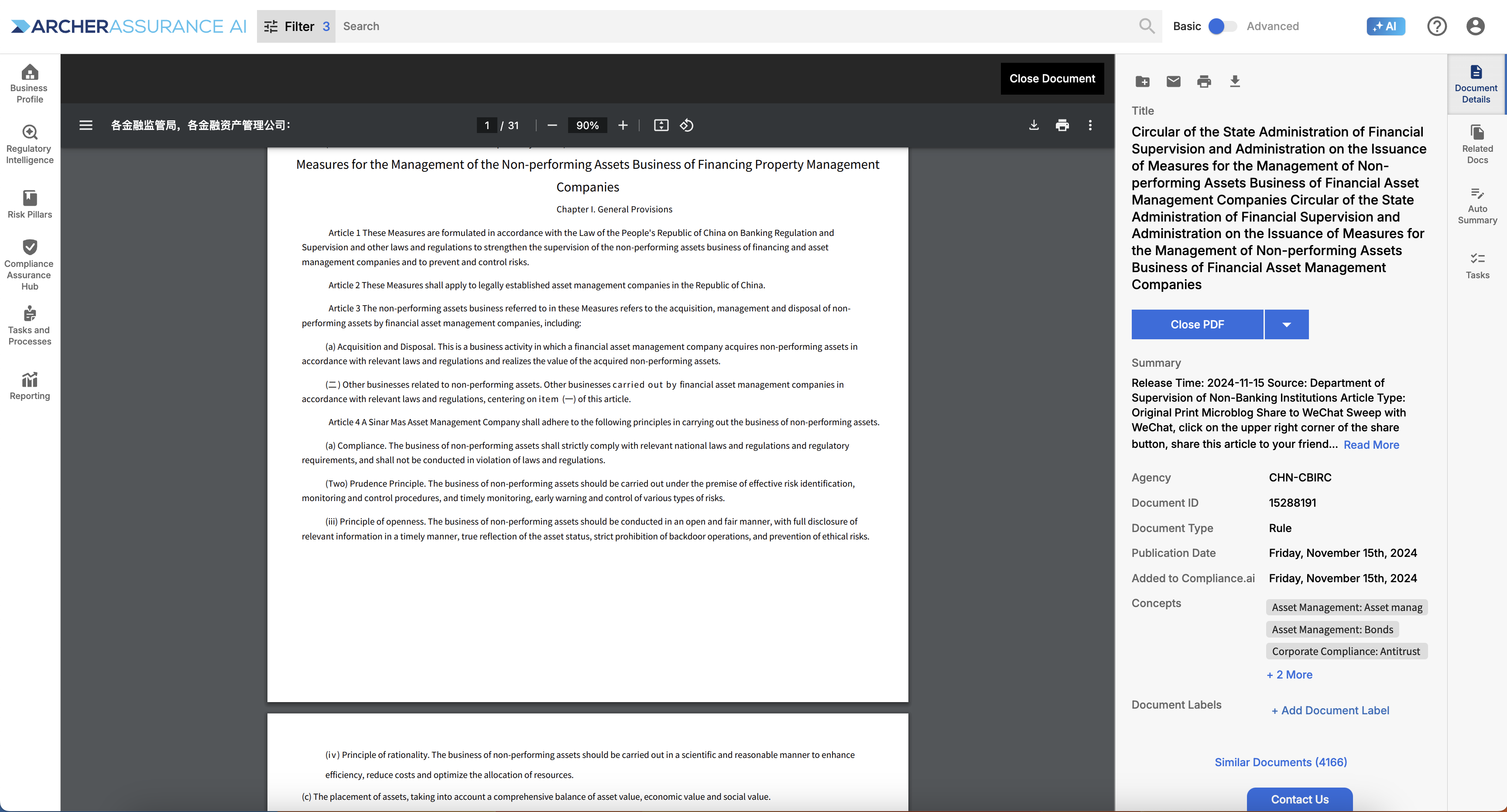Rotate the PDF counterclockwise
1507x812 pixels.
686,125
